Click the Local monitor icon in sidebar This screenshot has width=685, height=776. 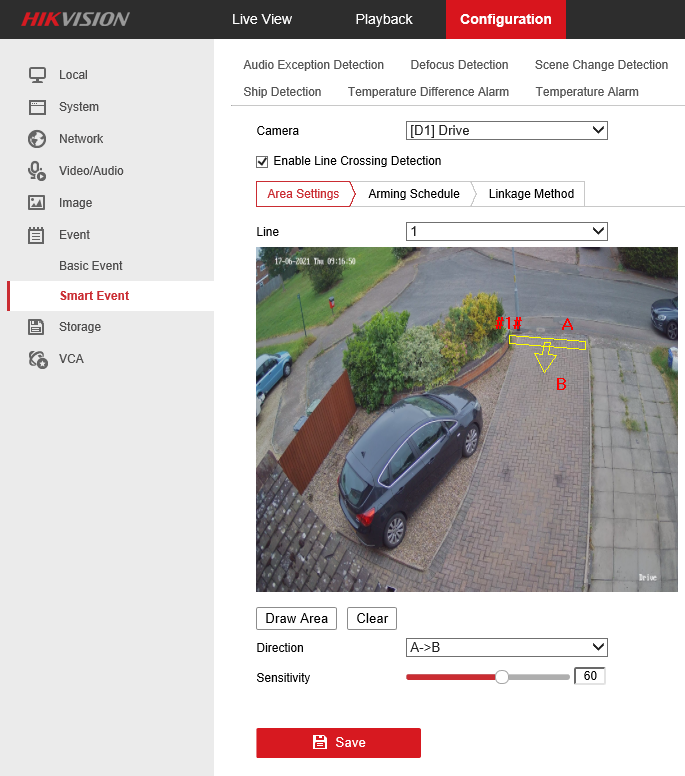37,75
